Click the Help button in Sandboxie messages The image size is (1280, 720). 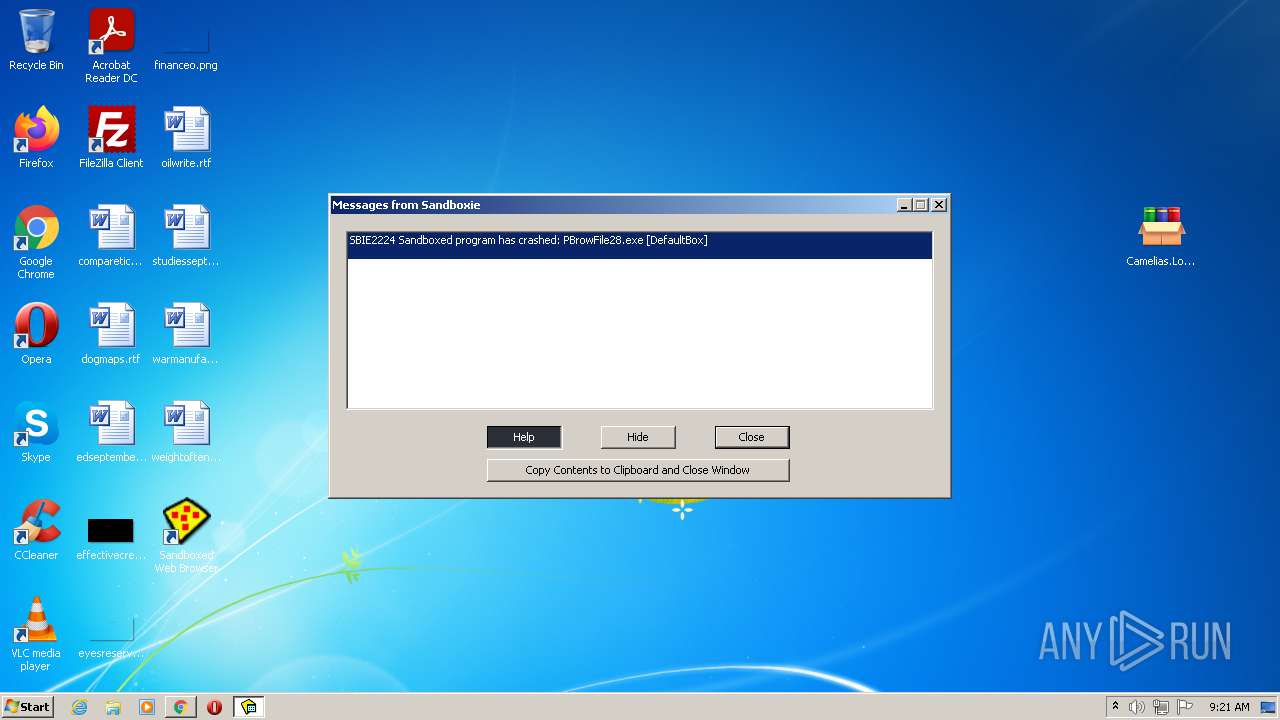524,437
